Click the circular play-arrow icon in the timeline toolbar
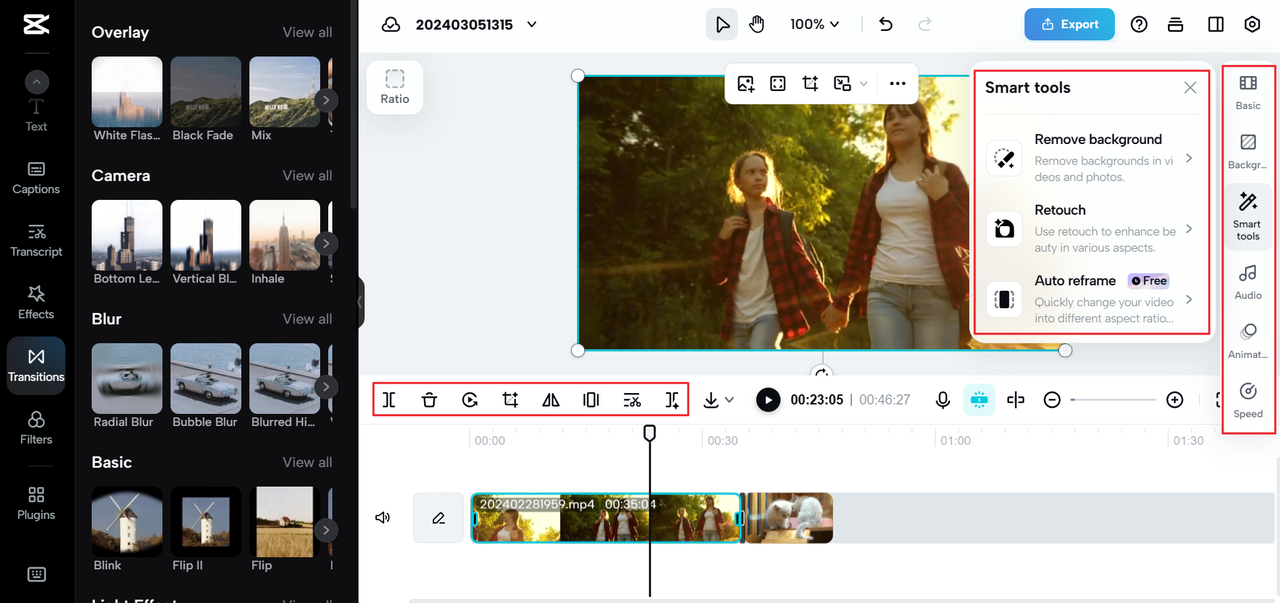This screenshot has width=1280, height=603. click(470, 400)
